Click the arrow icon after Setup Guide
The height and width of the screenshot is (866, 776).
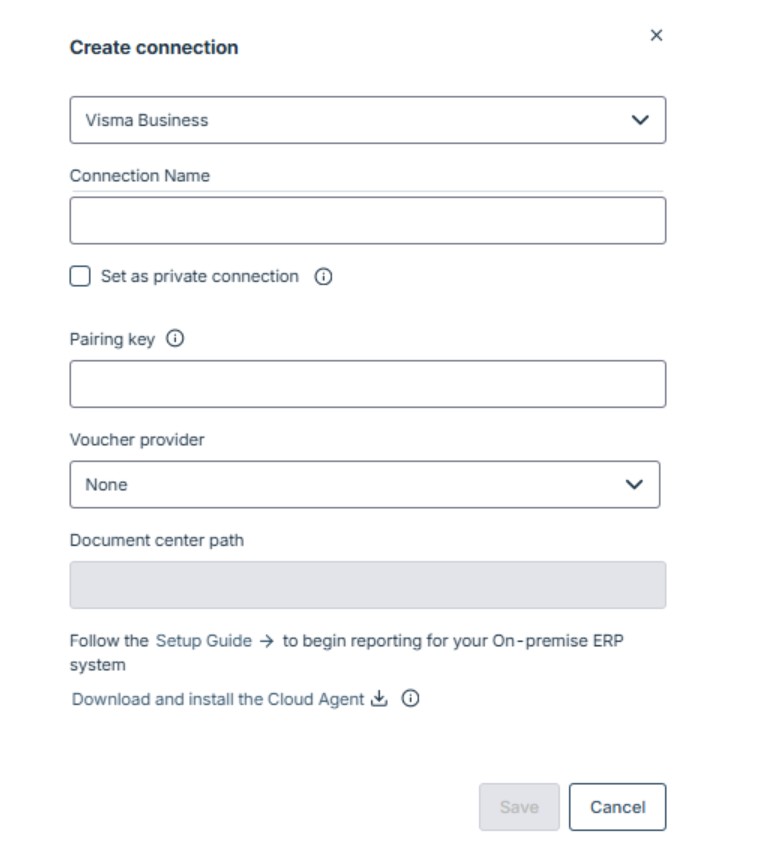266,642
